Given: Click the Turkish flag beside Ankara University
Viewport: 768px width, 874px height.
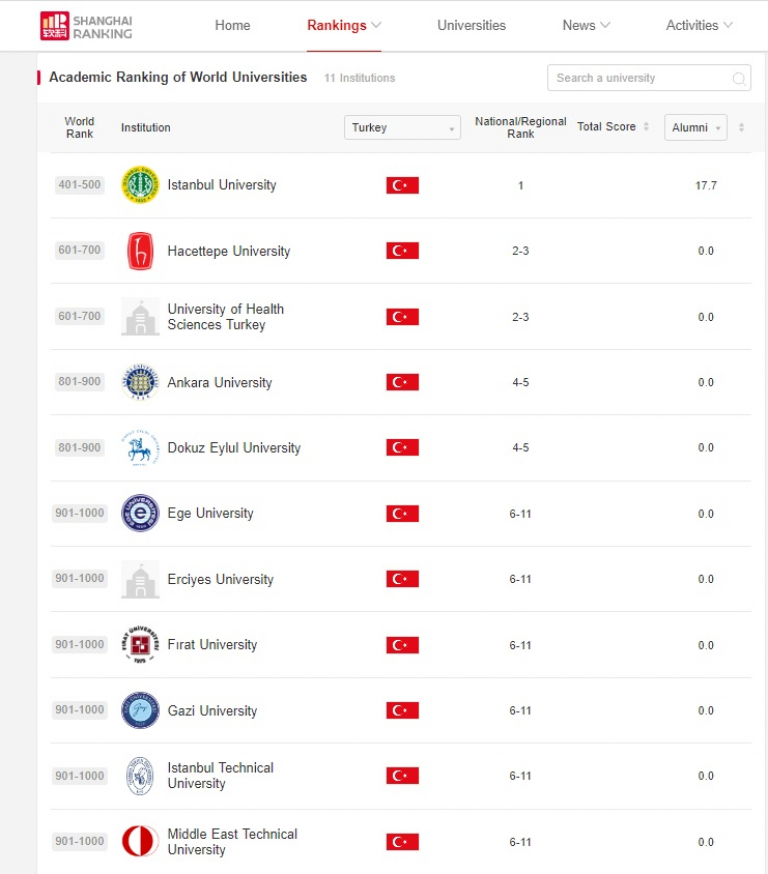Looking at the screenshot, I should [402, 382].
